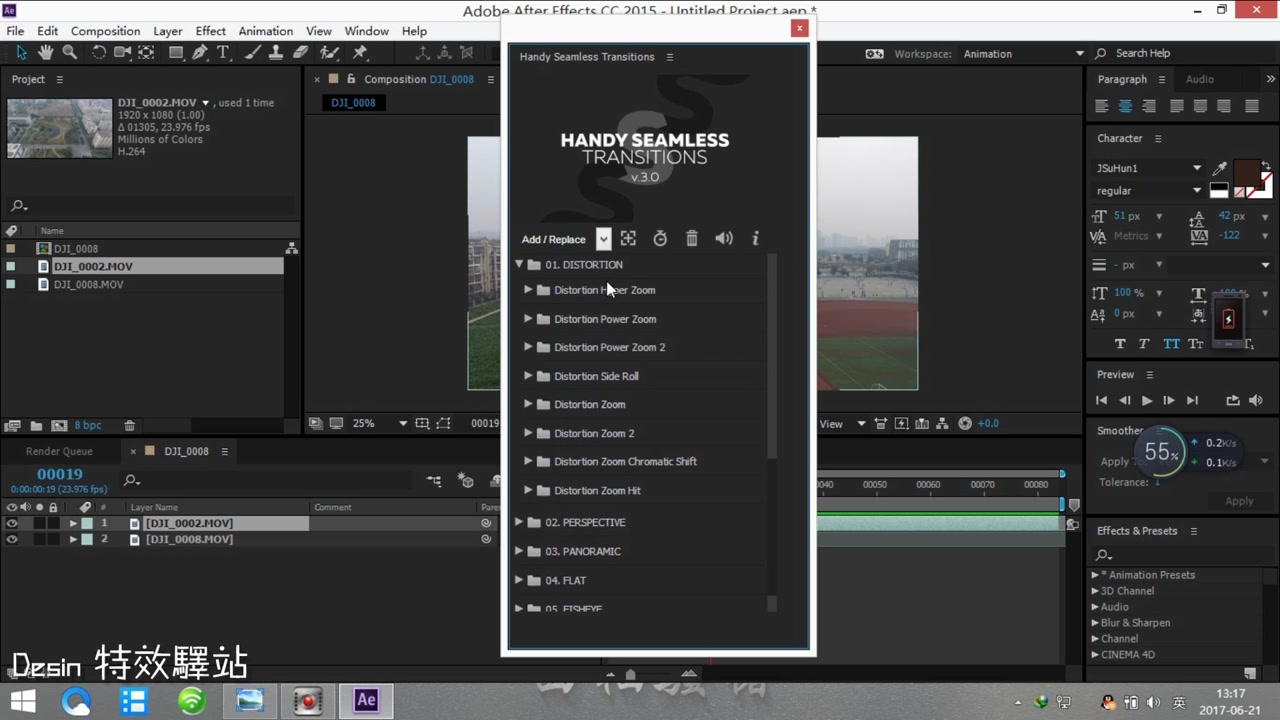
Task: Select the Pen tool
Action: click(x=200, y=52)
